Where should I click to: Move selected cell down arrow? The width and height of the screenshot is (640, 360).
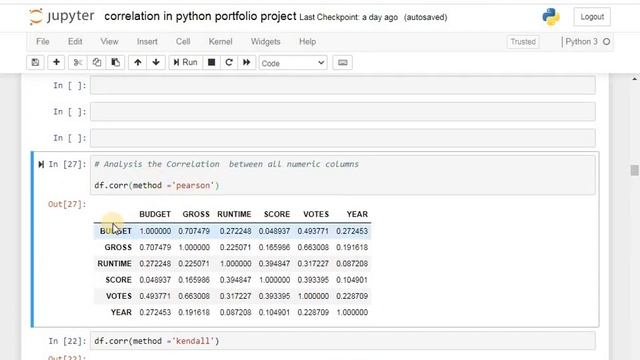tap(156, 62)
